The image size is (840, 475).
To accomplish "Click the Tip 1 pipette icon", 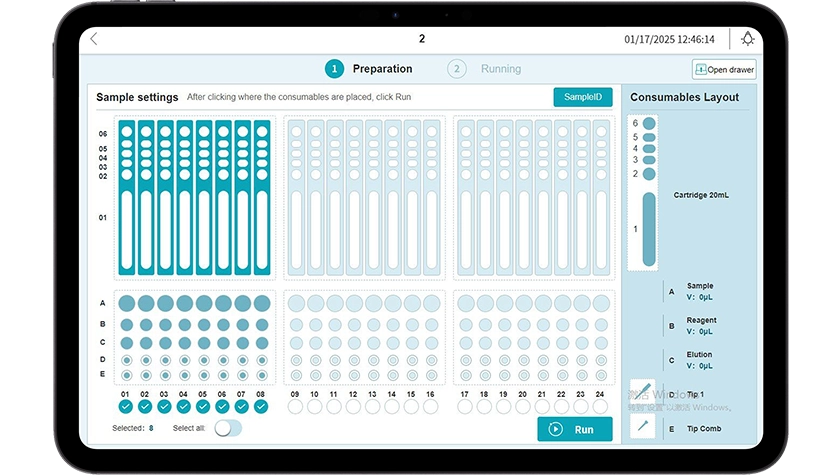I will pyautogui.click(x=642, y=392).
